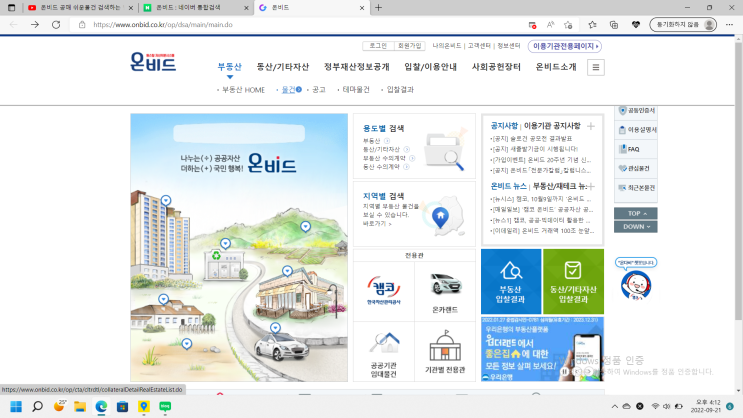Open the Edge settings and more ellipsis
The height and width of the screenshot is (418, 743).
[729, 25]
